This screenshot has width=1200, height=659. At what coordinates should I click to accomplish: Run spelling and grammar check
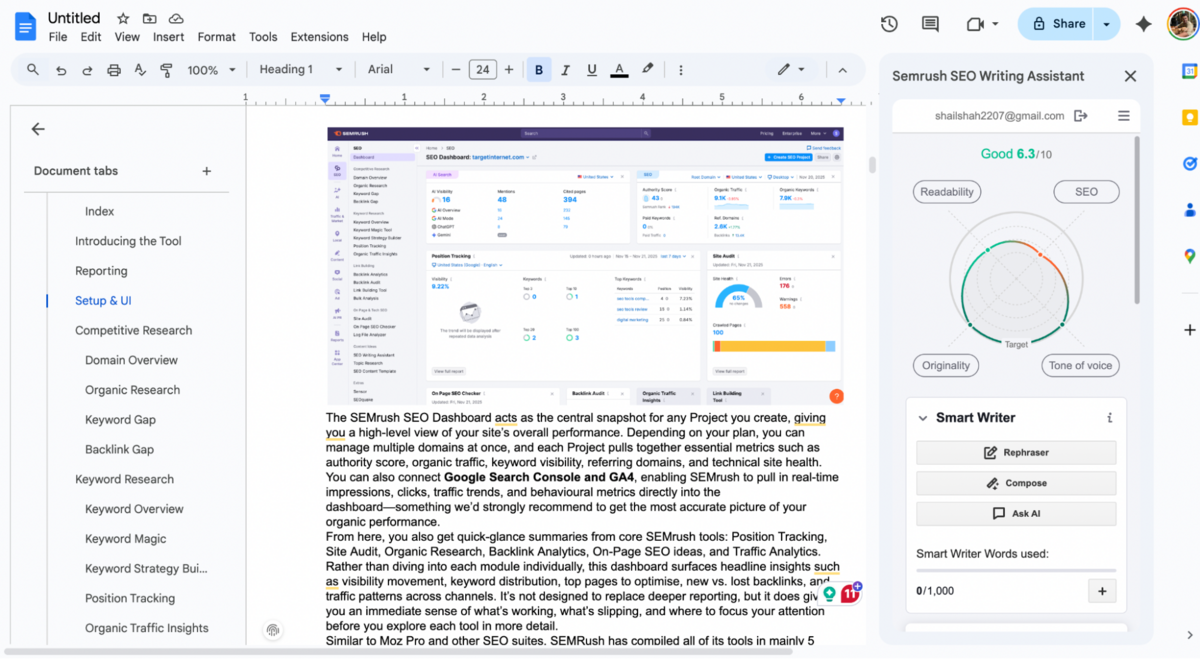140,70
